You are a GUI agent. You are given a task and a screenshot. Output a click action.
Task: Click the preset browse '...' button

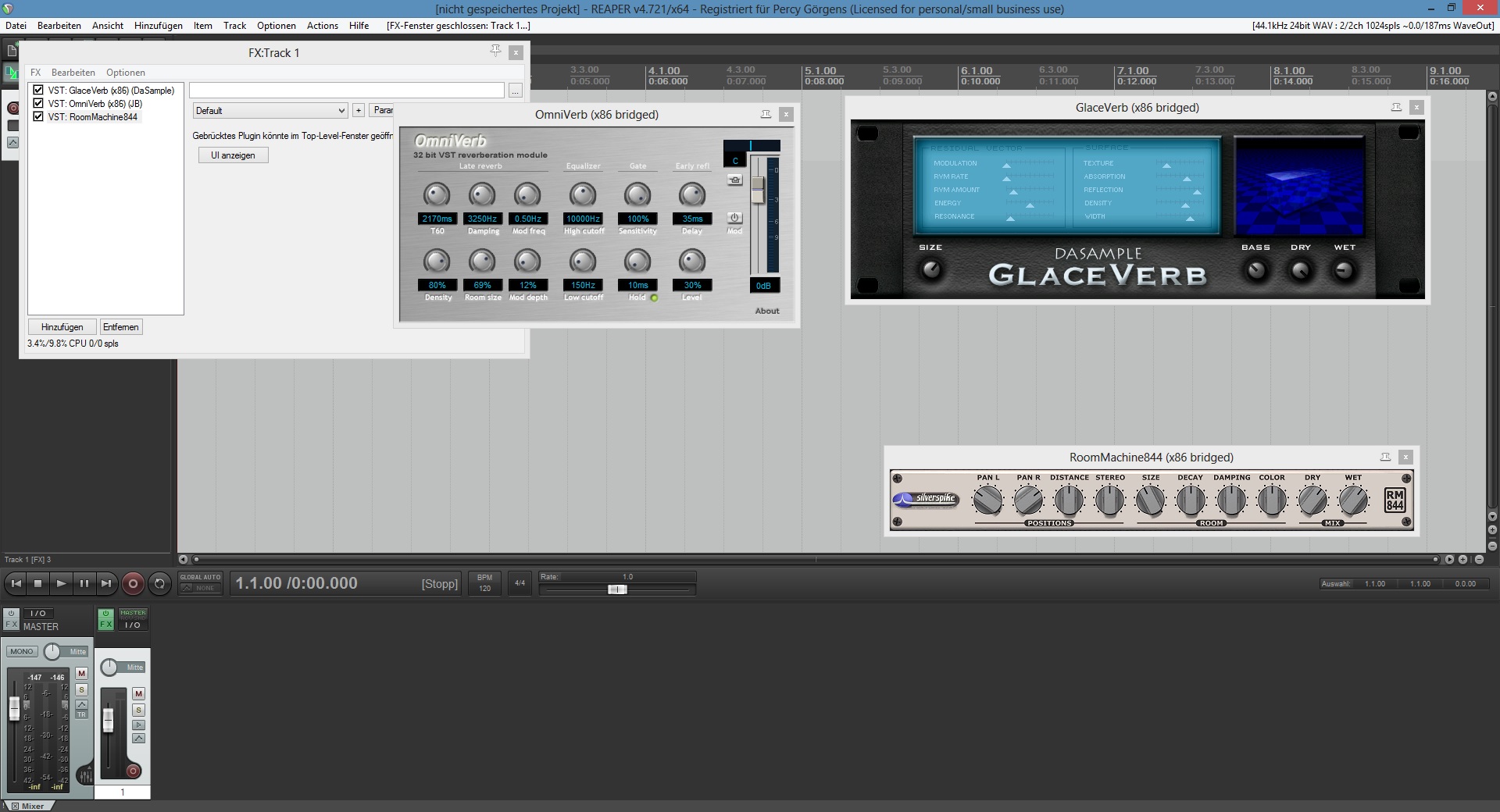[516, 91]
